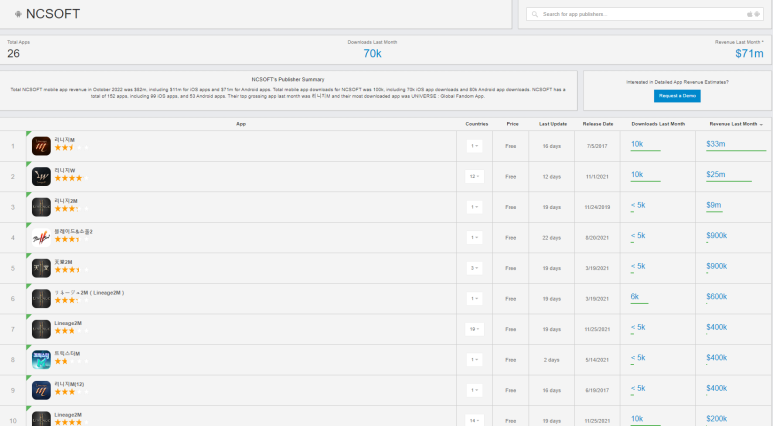Open the 6k downloads link in rank 6
Screen dimensions: 773x426
coord(634,297)
